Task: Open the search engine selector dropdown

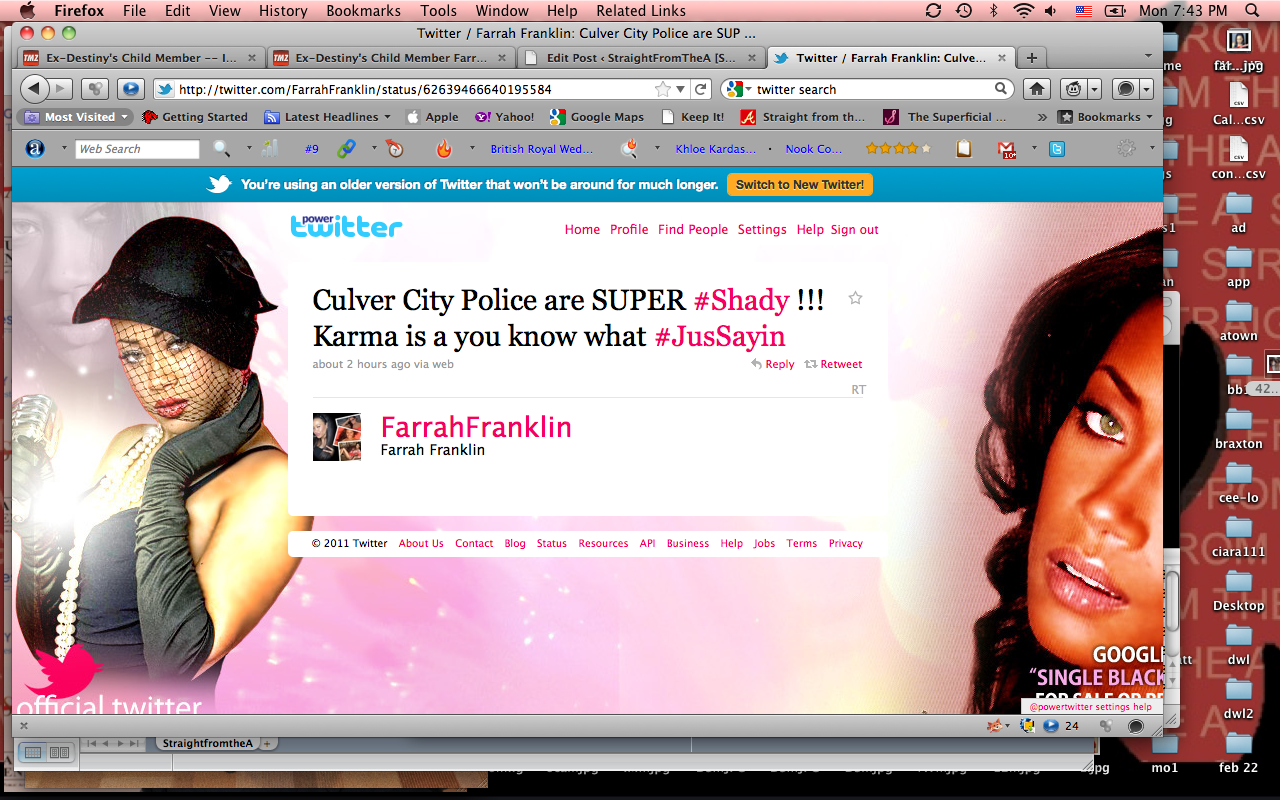Action: 738,89
